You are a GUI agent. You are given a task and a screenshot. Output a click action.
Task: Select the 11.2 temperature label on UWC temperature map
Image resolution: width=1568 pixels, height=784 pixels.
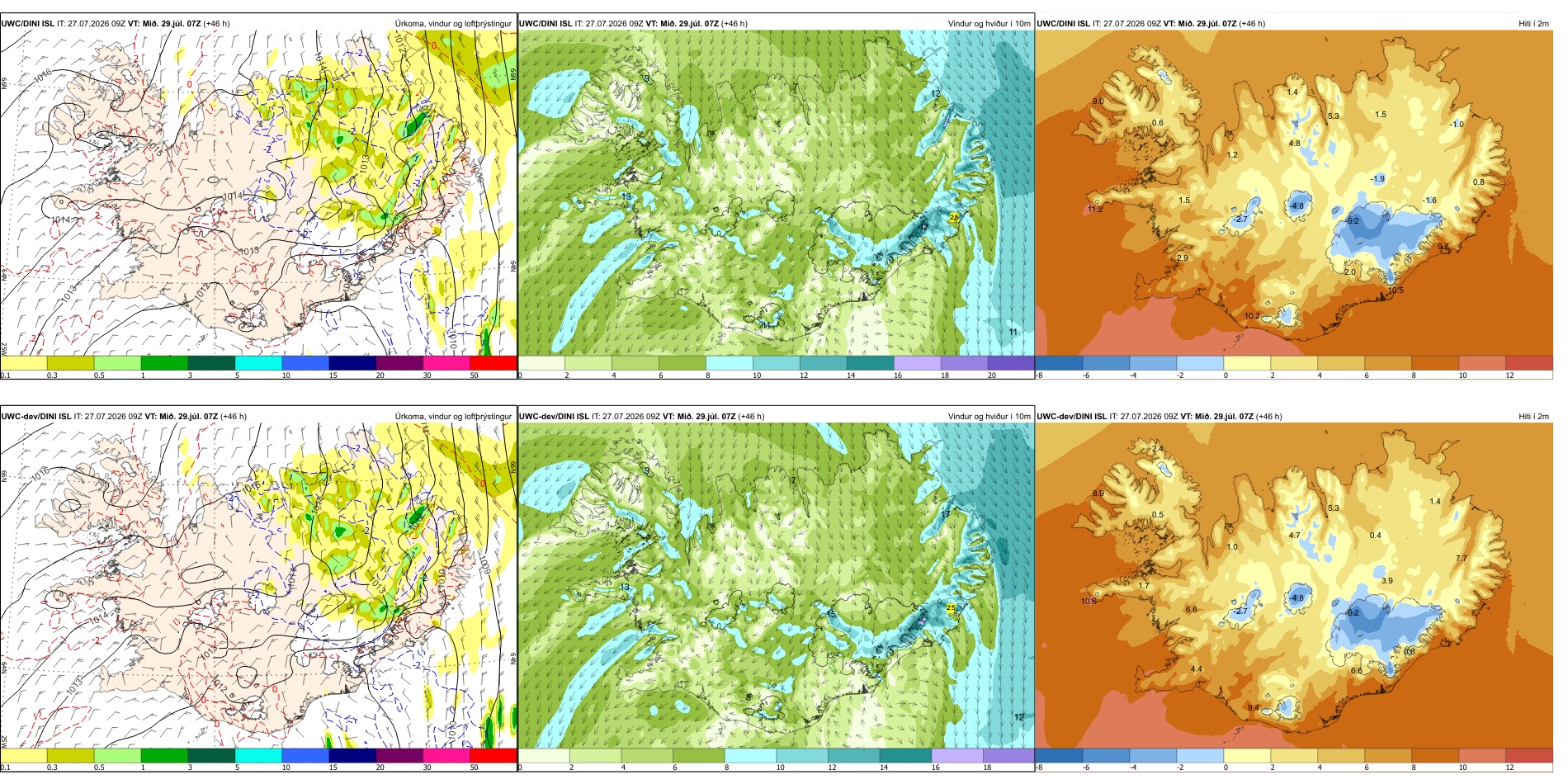[1095, 210]
